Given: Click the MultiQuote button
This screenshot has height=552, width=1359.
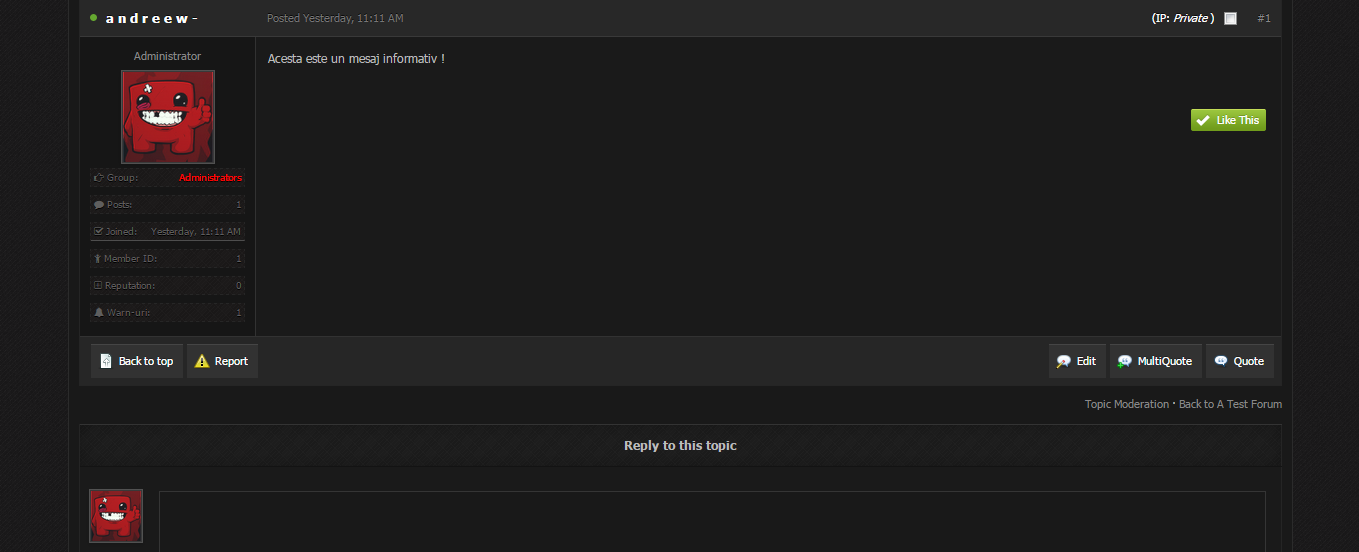Looking at the screenshot, I should point(1156,361).
